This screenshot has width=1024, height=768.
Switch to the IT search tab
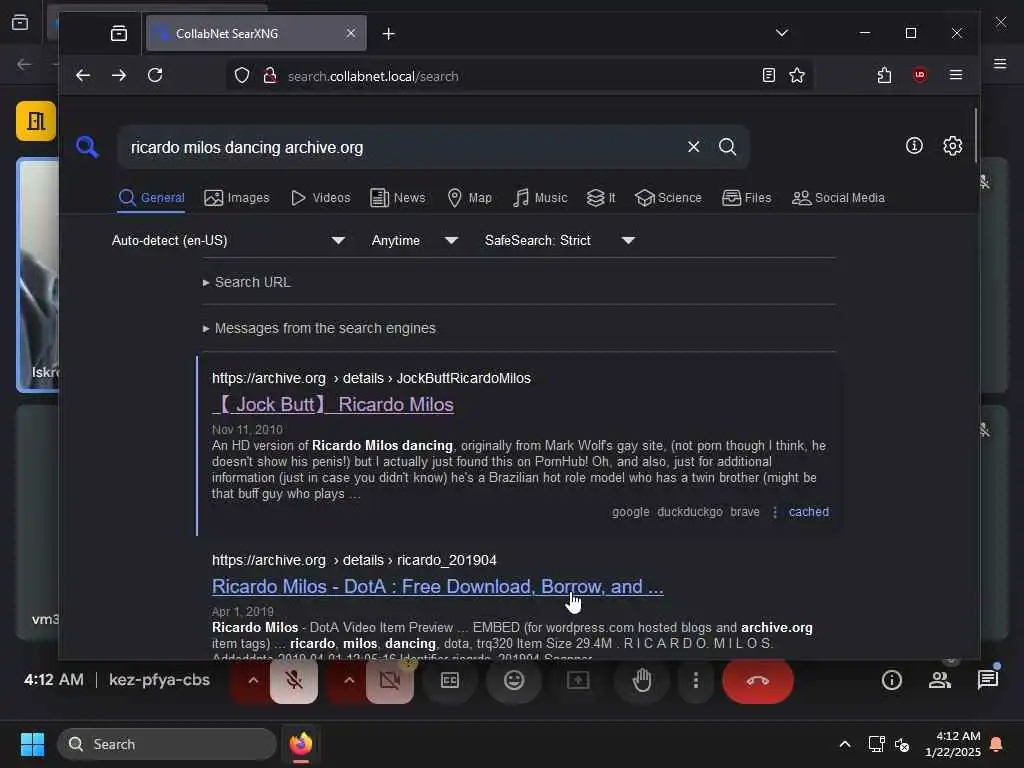coord(601,198)
